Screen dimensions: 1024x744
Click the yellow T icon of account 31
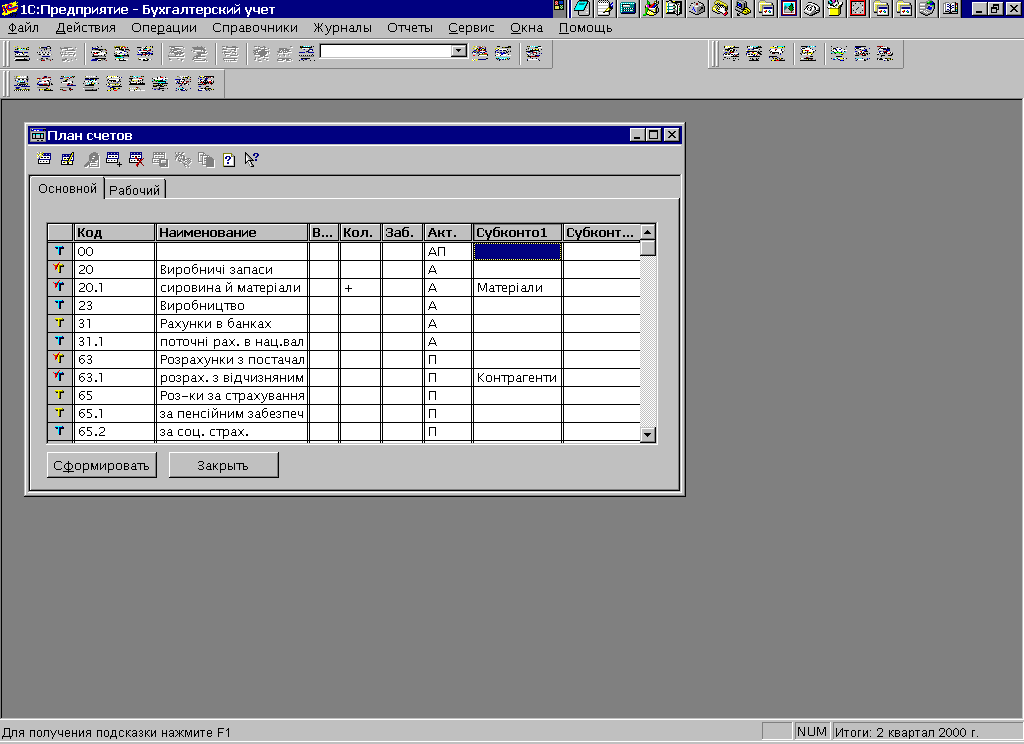point(59,323)
